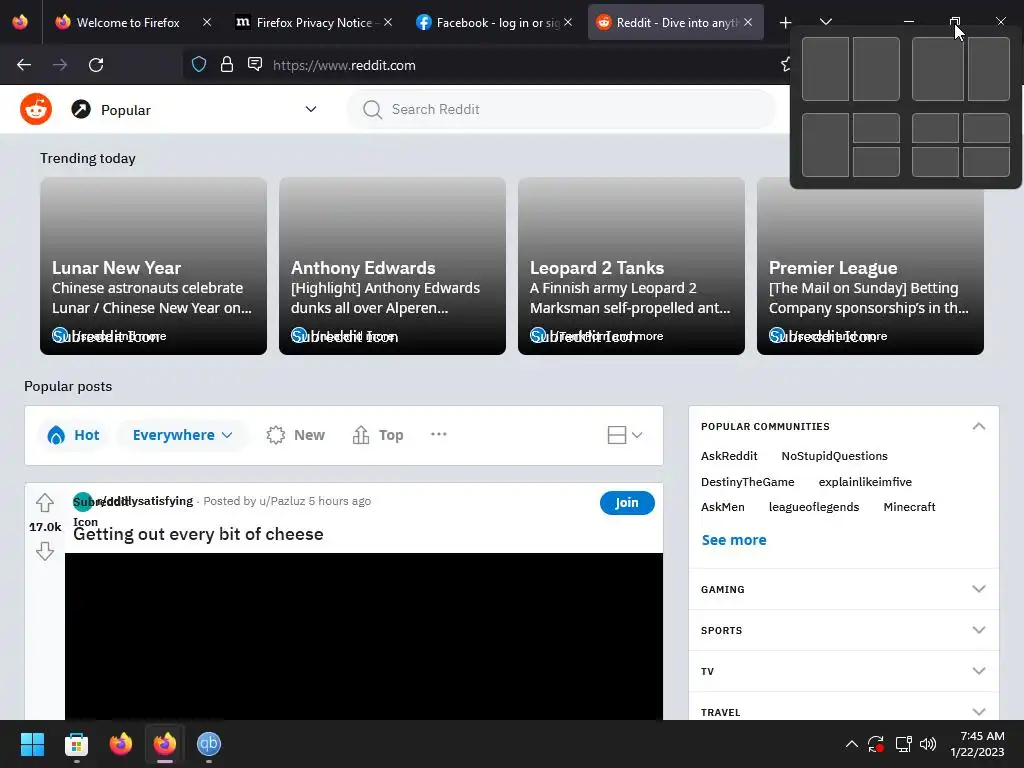1024x768 pixels.
Task: Open the Anthony Edwards trending card
Action: coord(392,266)
